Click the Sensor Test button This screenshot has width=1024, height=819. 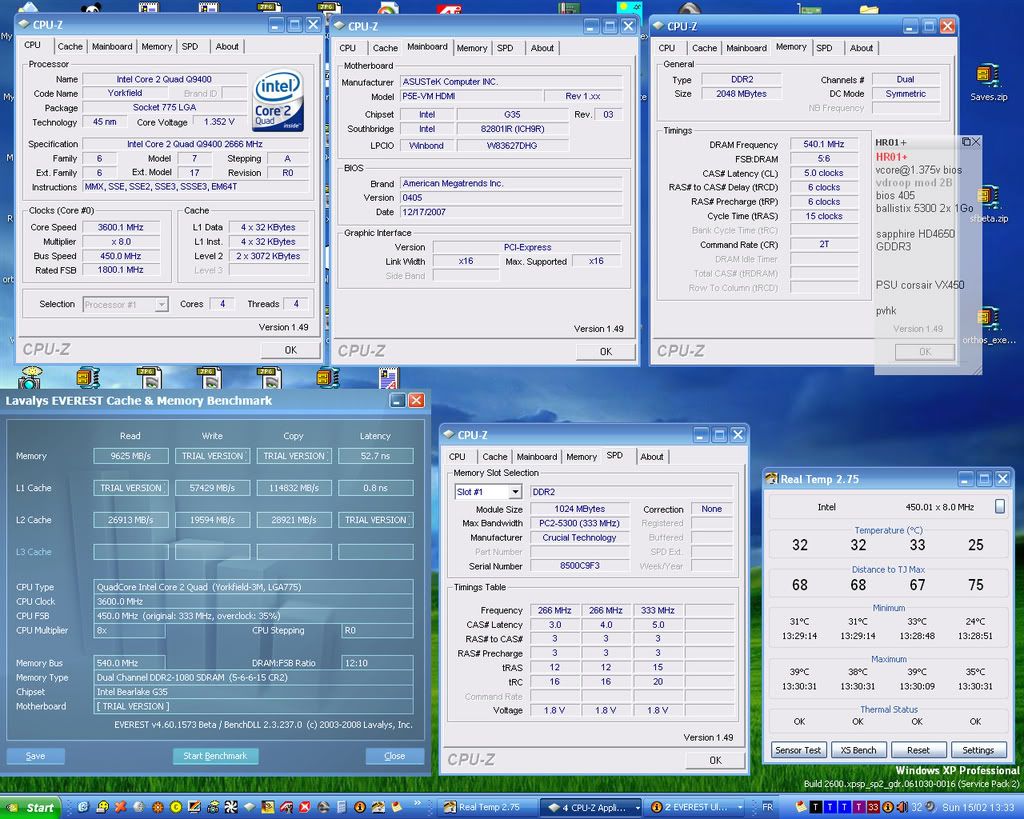798,750
